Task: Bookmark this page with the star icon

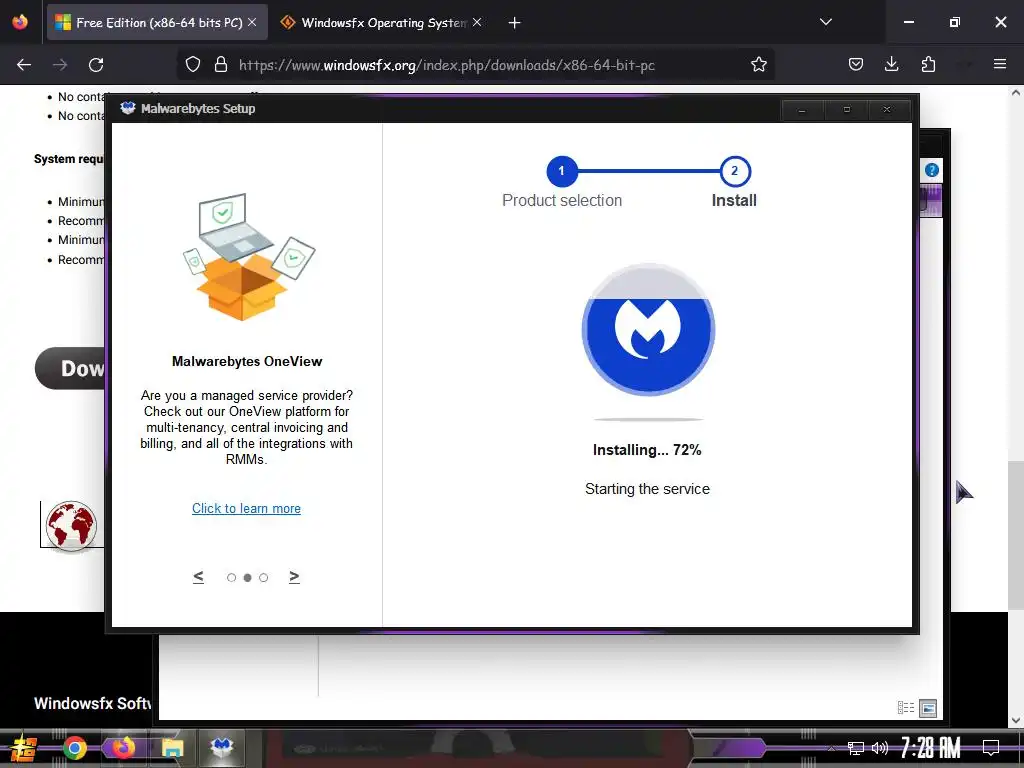Action: (x=758, y=65)
